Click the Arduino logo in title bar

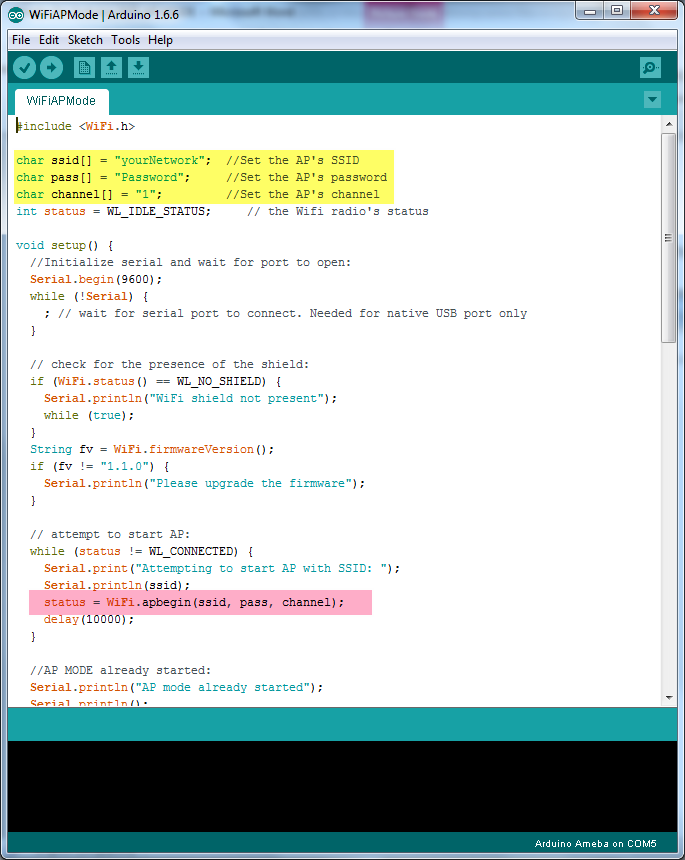16,15
